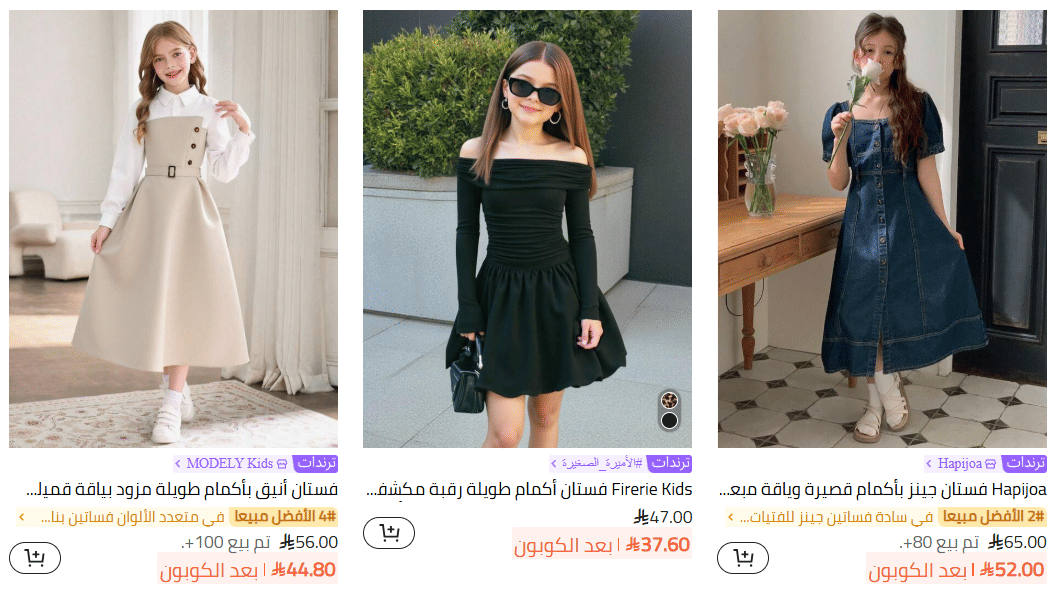Add the black Firerie Kids dress to cart
The image size is (1058, 609).
(x=389, y=533)
